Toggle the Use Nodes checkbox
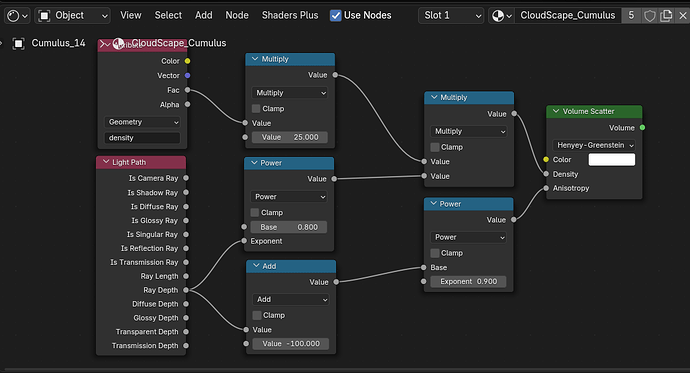The height and width of the screenshot is (373, 690). tap(335, 16)
